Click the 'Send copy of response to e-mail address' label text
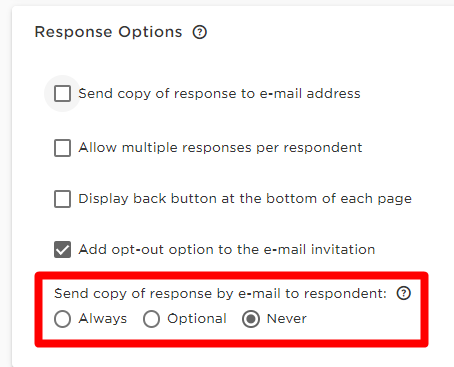 coord(219,94)
